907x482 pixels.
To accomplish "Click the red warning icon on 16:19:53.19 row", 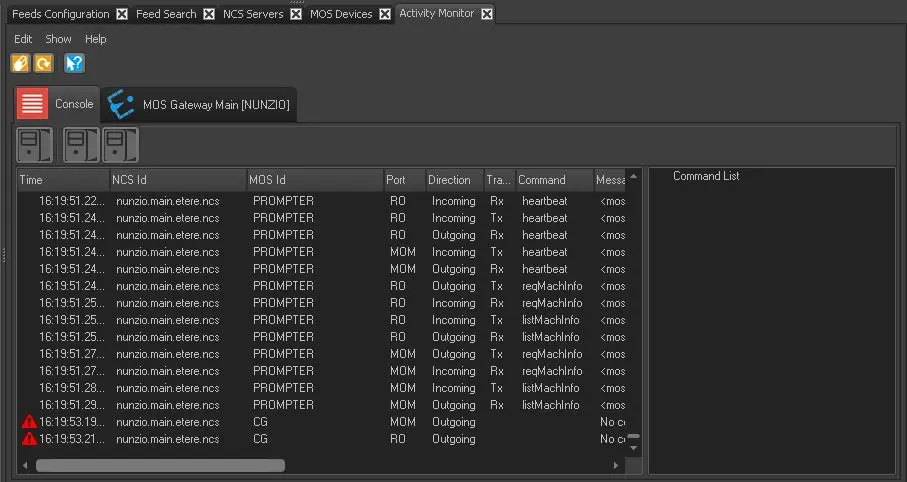I will tap(29, 422).
